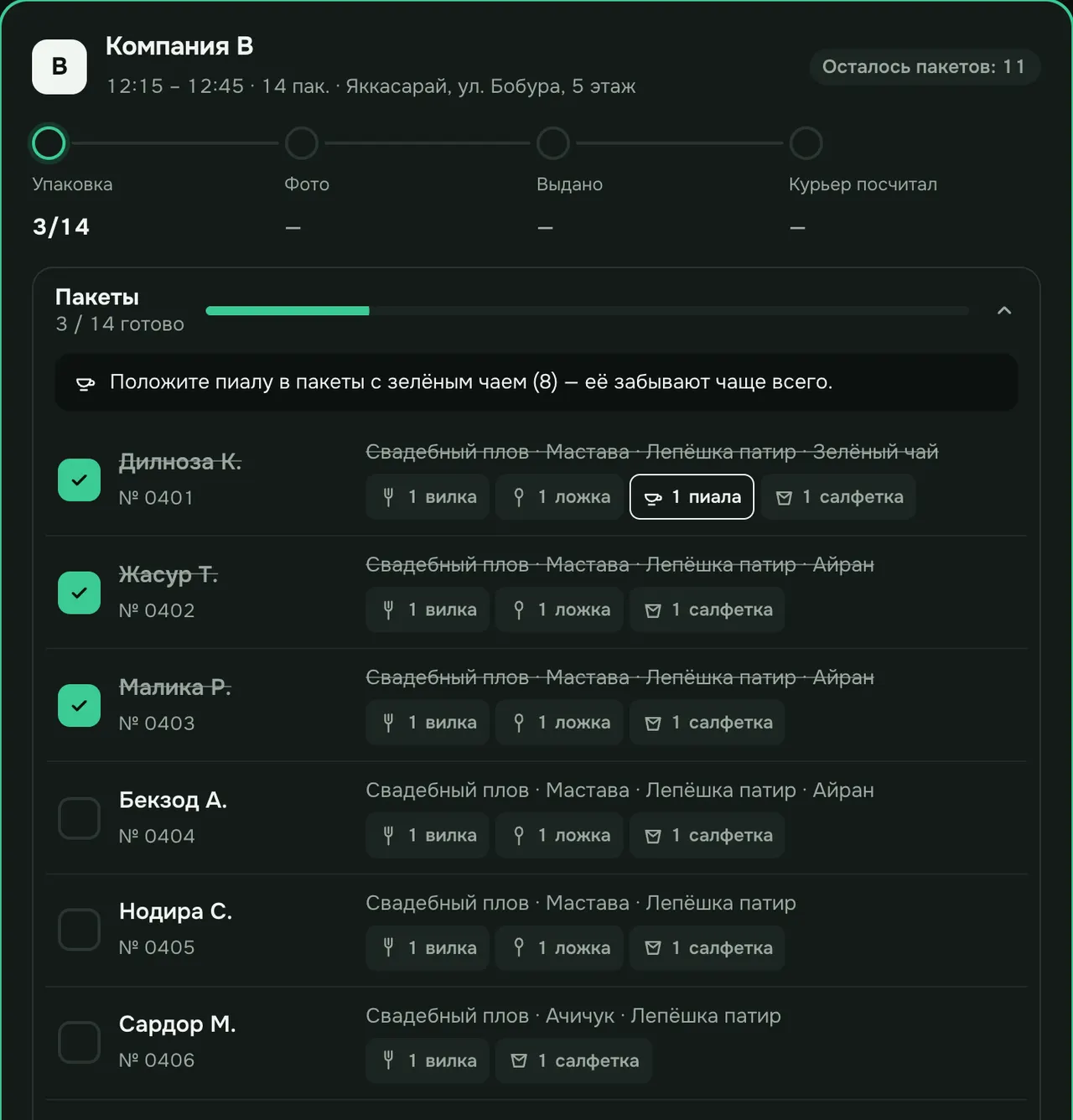Screen dimensions: 1073x1120
Task: Click the Нодира С. name
Action: (x=176, y=911)
